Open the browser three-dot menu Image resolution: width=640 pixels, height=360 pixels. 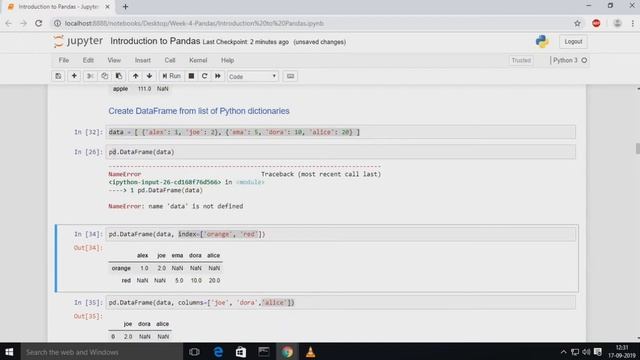633,23
